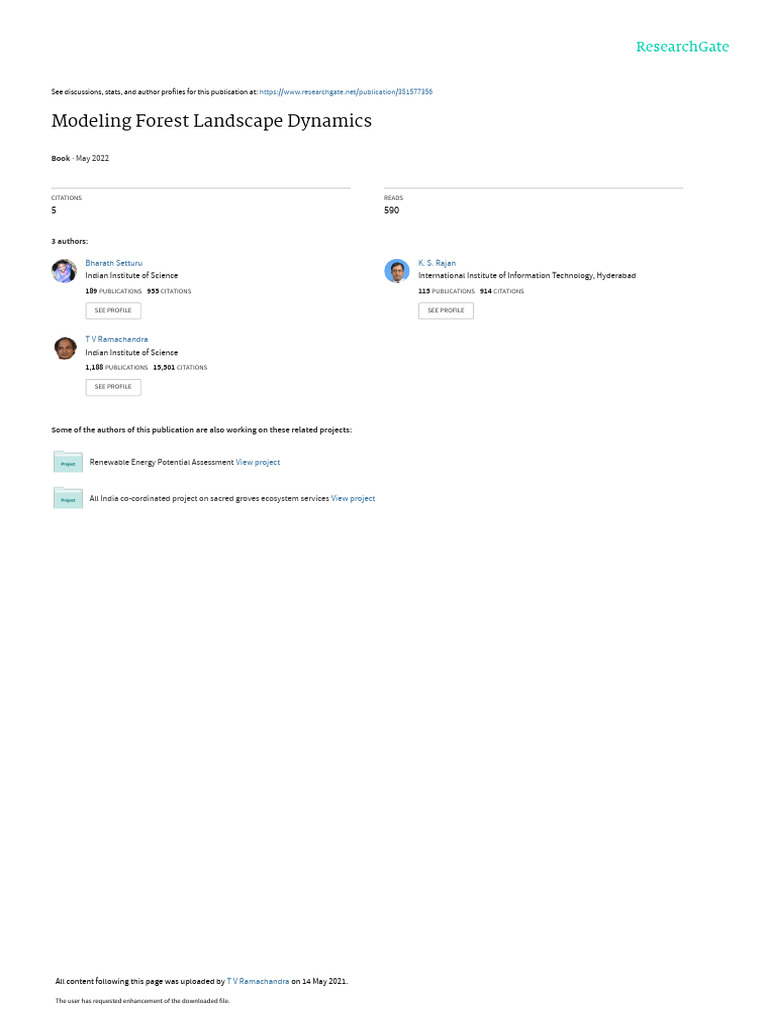Image resolution: width=768 pixels, height=1024 pixels.
Task: Open the researchgate.net publication URL
Action: click(x=345, y=92)
